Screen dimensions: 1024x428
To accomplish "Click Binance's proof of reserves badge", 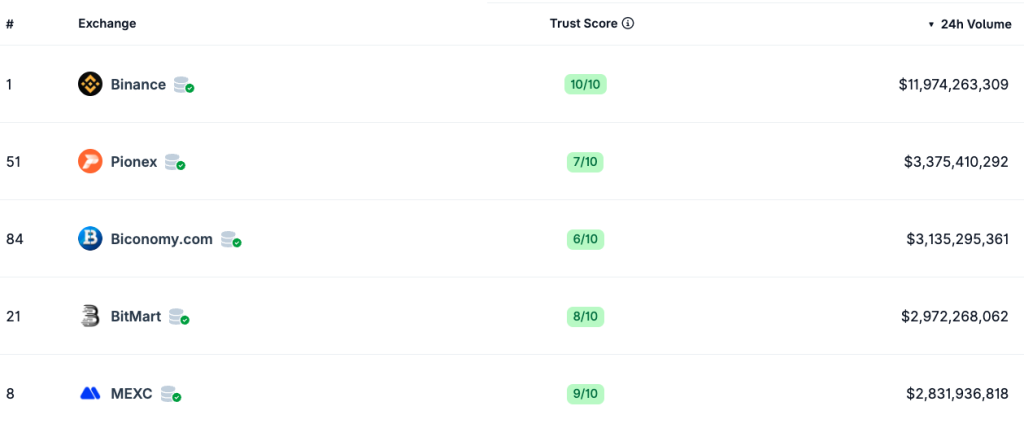I will pos(183,85).
